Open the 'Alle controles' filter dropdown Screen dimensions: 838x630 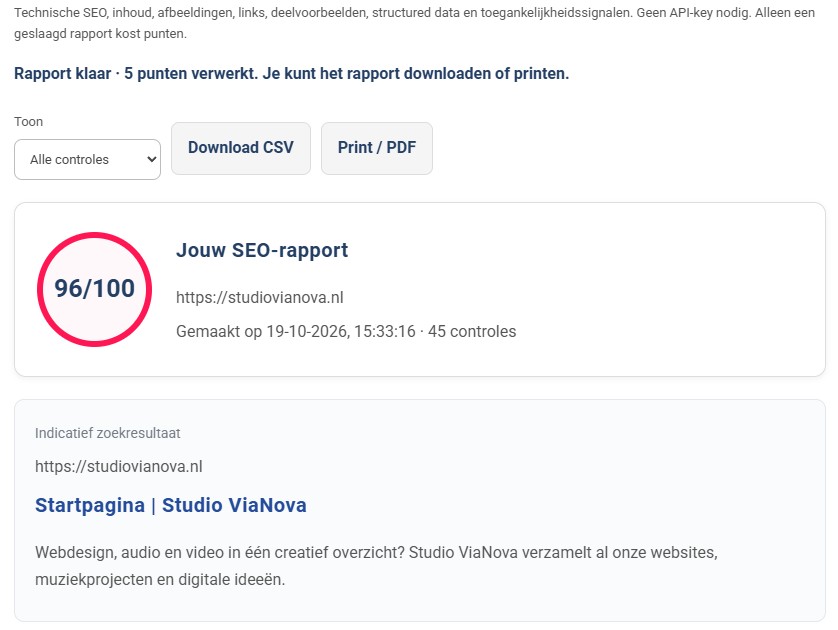87,159
